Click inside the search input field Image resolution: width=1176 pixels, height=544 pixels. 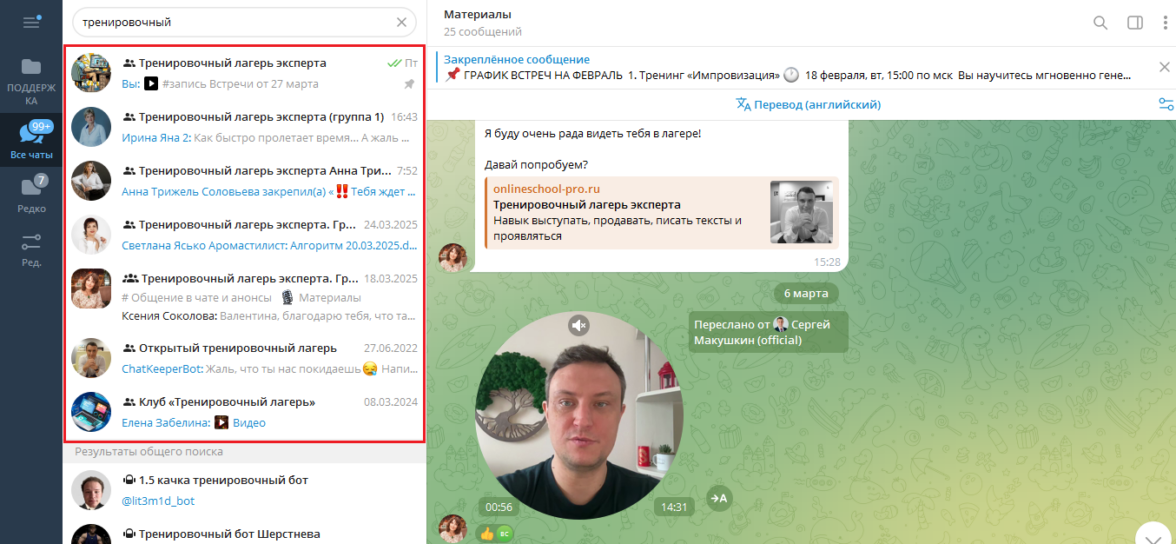click(x=232, y=23)
